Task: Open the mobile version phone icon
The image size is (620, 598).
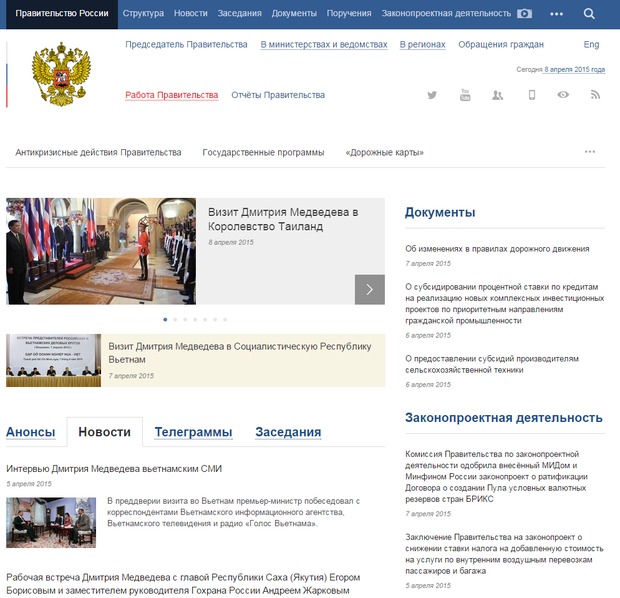Action: pyautogui.click(x=532, y=95)
